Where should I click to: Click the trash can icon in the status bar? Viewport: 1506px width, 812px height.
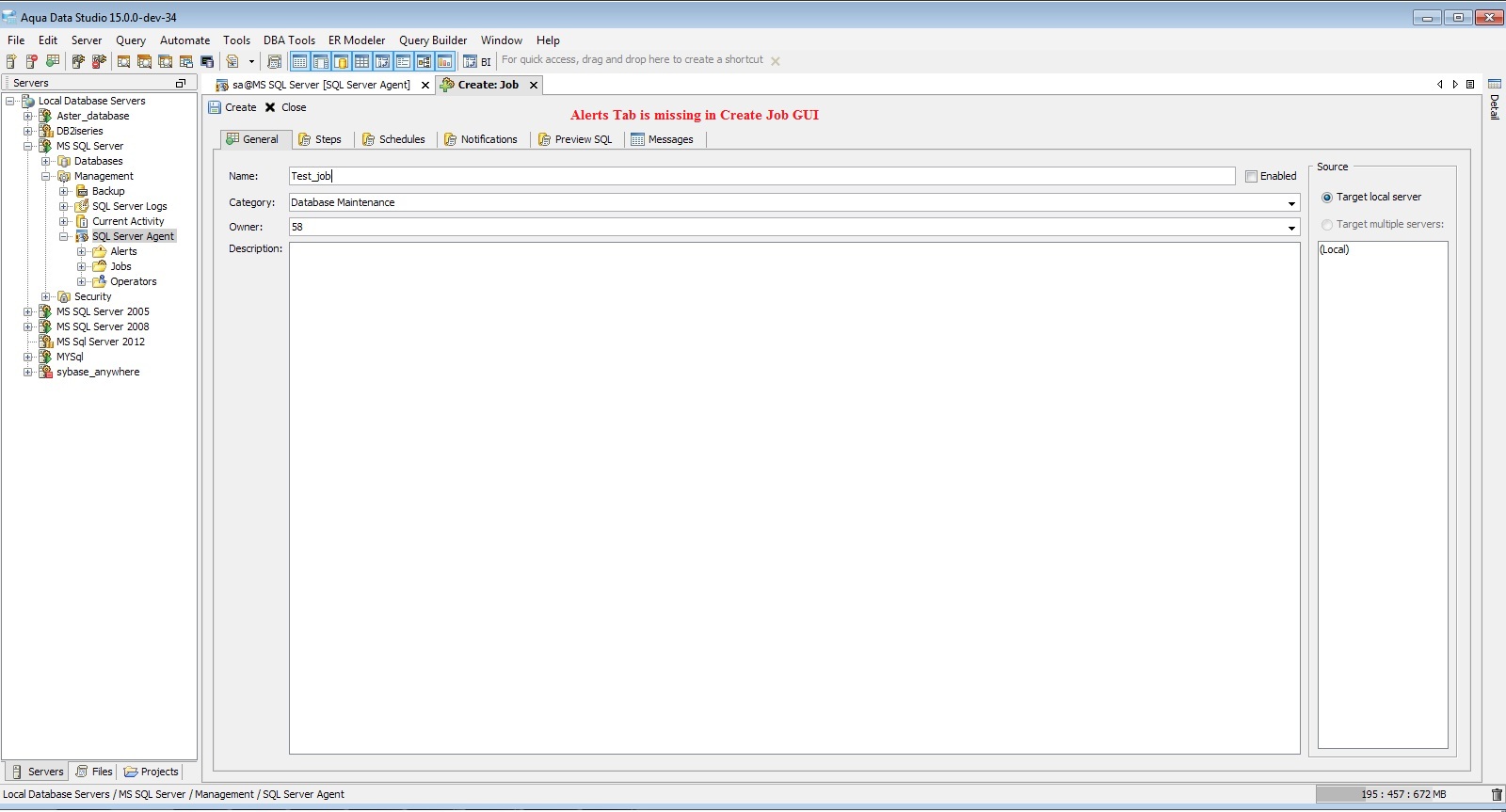click(1497, 795)
